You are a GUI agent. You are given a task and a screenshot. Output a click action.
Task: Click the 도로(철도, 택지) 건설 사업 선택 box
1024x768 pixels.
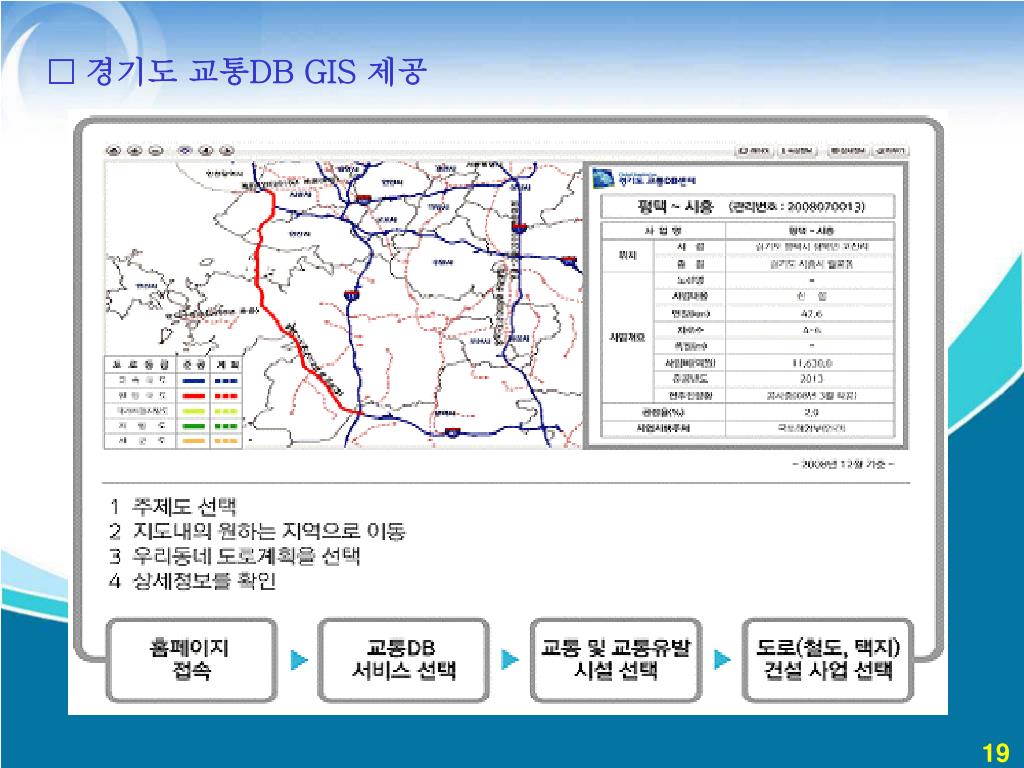coord(827,660)
